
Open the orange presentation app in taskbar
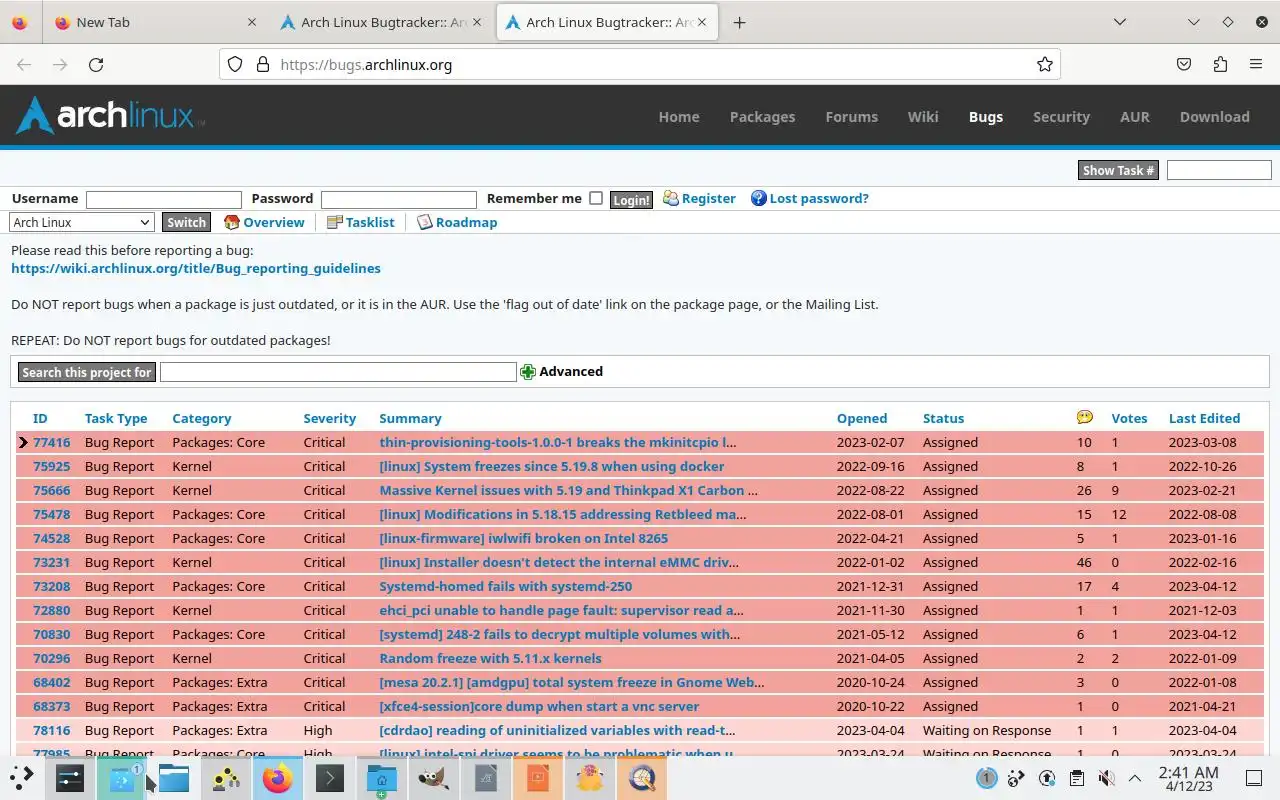538,777
